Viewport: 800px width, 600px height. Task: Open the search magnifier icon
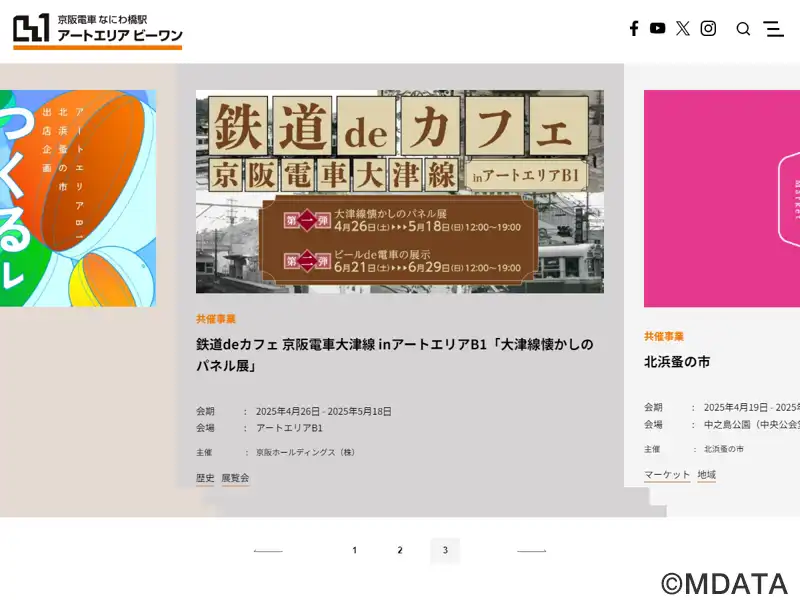[x=743, y=29]
